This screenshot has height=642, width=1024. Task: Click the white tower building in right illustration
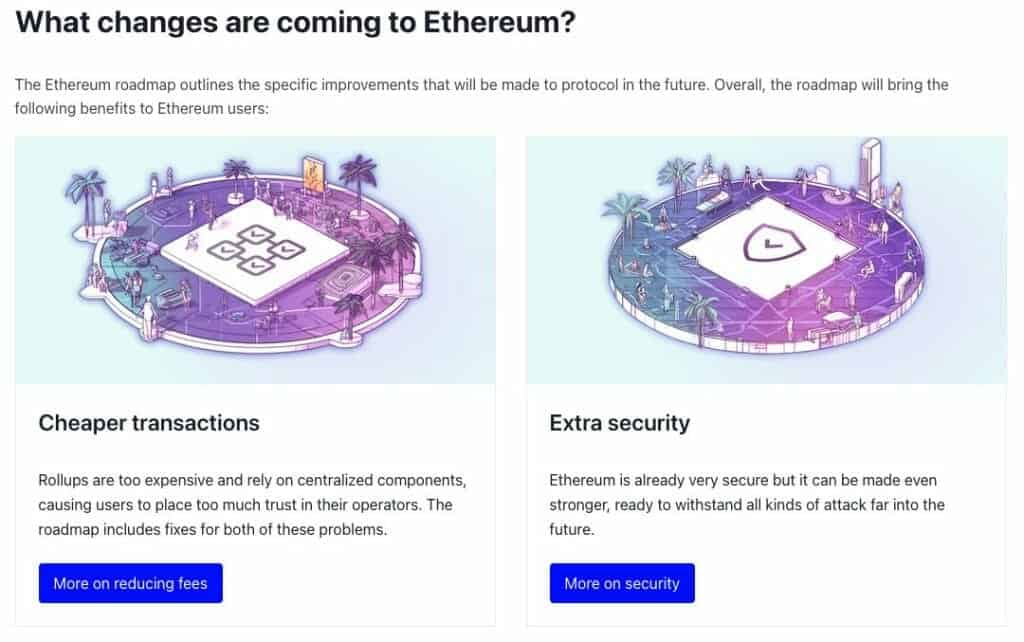pos(871,168)
